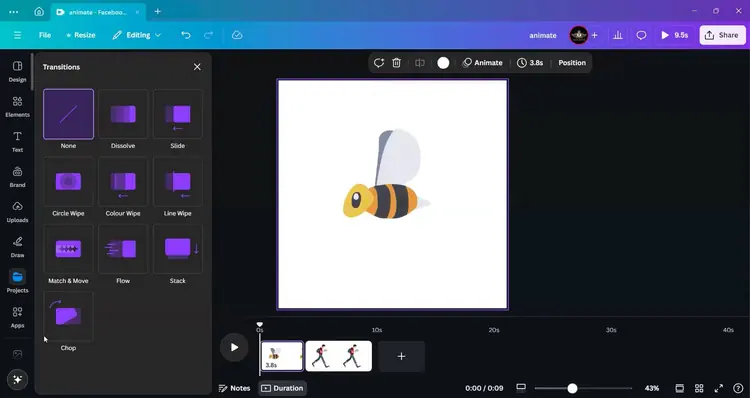Screen dimensions: 750x398
Task: Open the help question mark
Action: pyautogui.click(x=738, y=388)
